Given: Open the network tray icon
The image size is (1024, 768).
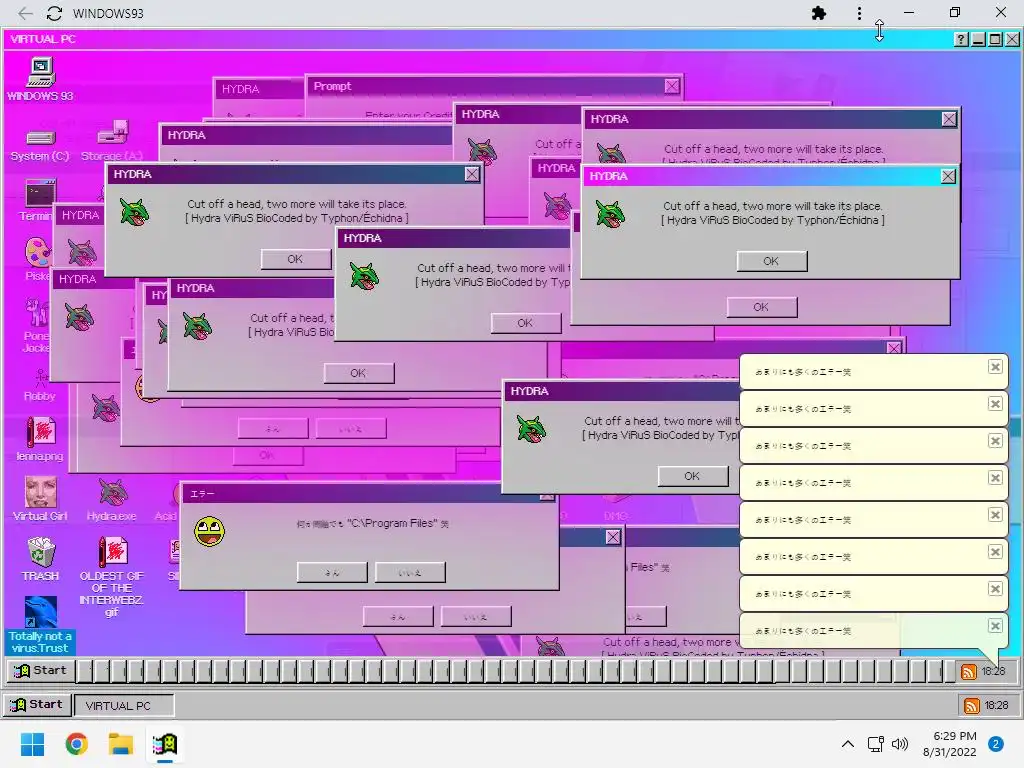Looking at the screenshot, I should point(875,744).
